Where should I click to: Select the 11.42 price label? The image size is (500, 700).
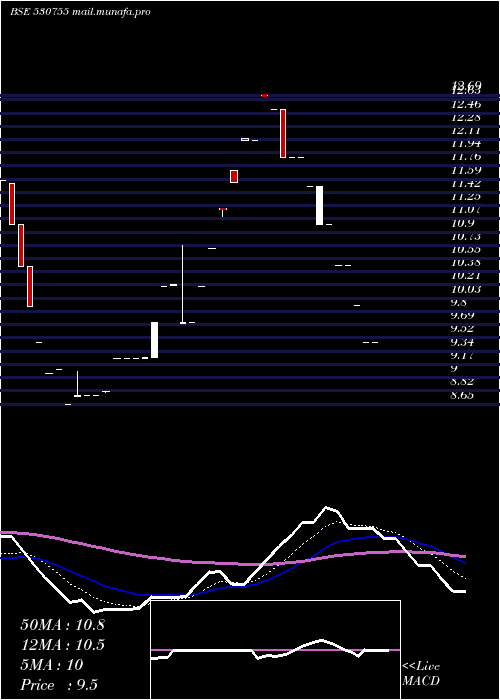tap(466, 183)
